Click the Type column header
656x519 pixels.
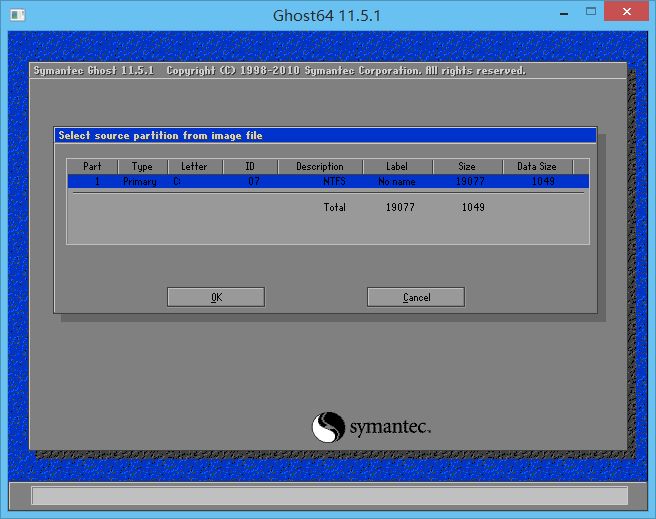click(142, 167)
